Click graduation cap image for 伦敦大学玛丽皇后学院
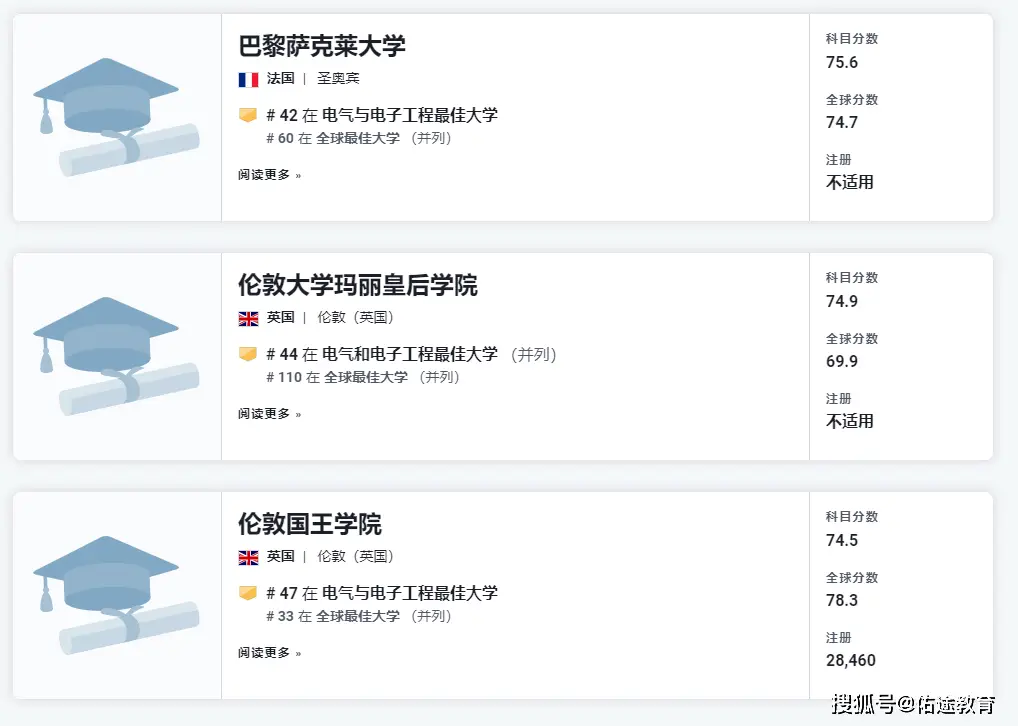 tap(116, 356)
